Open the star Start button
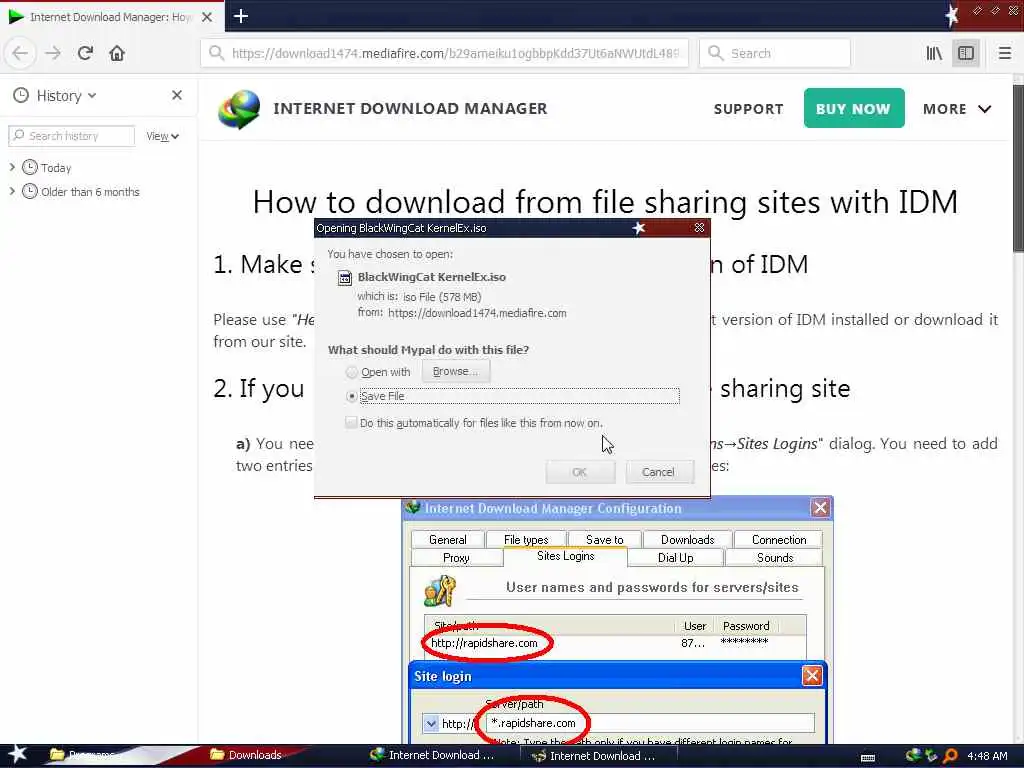The width and height of the screenshot is (1024, 768). tap(18, 754)
